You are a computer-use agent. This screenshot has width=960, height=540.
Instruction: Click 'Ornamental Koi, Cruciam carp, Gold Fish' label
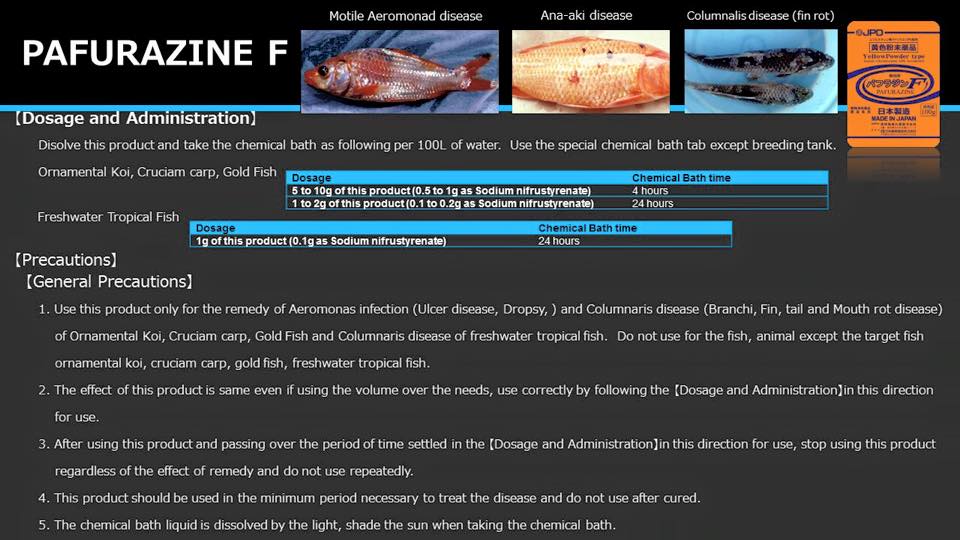[x=157, y=172]
